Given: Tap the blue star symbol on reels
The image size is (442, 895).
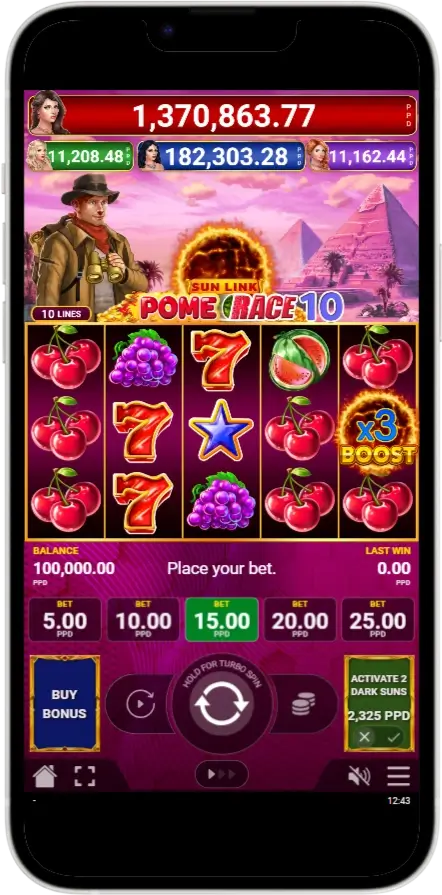Looking at the screenshot, I should [x=221, y=430].
